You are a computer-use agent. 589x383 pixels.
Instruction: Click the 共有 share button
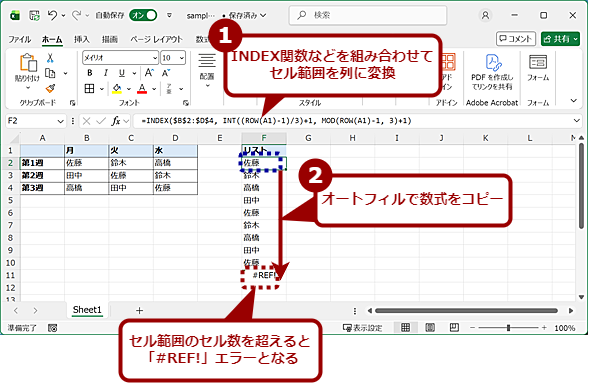pyautogui.click(x=560, y=39)
